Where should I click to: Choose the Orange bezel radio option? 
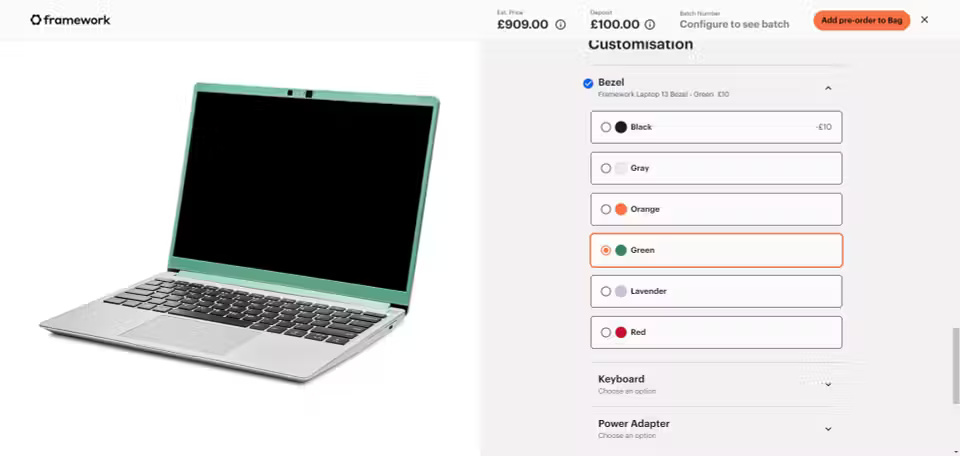[x=606, y=209]
